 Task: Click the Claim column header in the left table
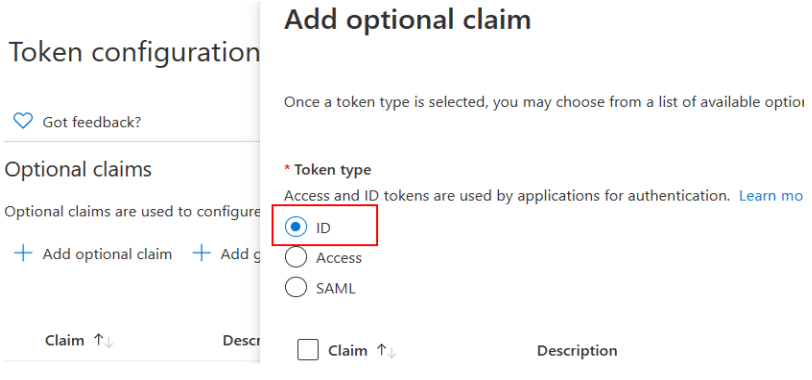[65, 341]
